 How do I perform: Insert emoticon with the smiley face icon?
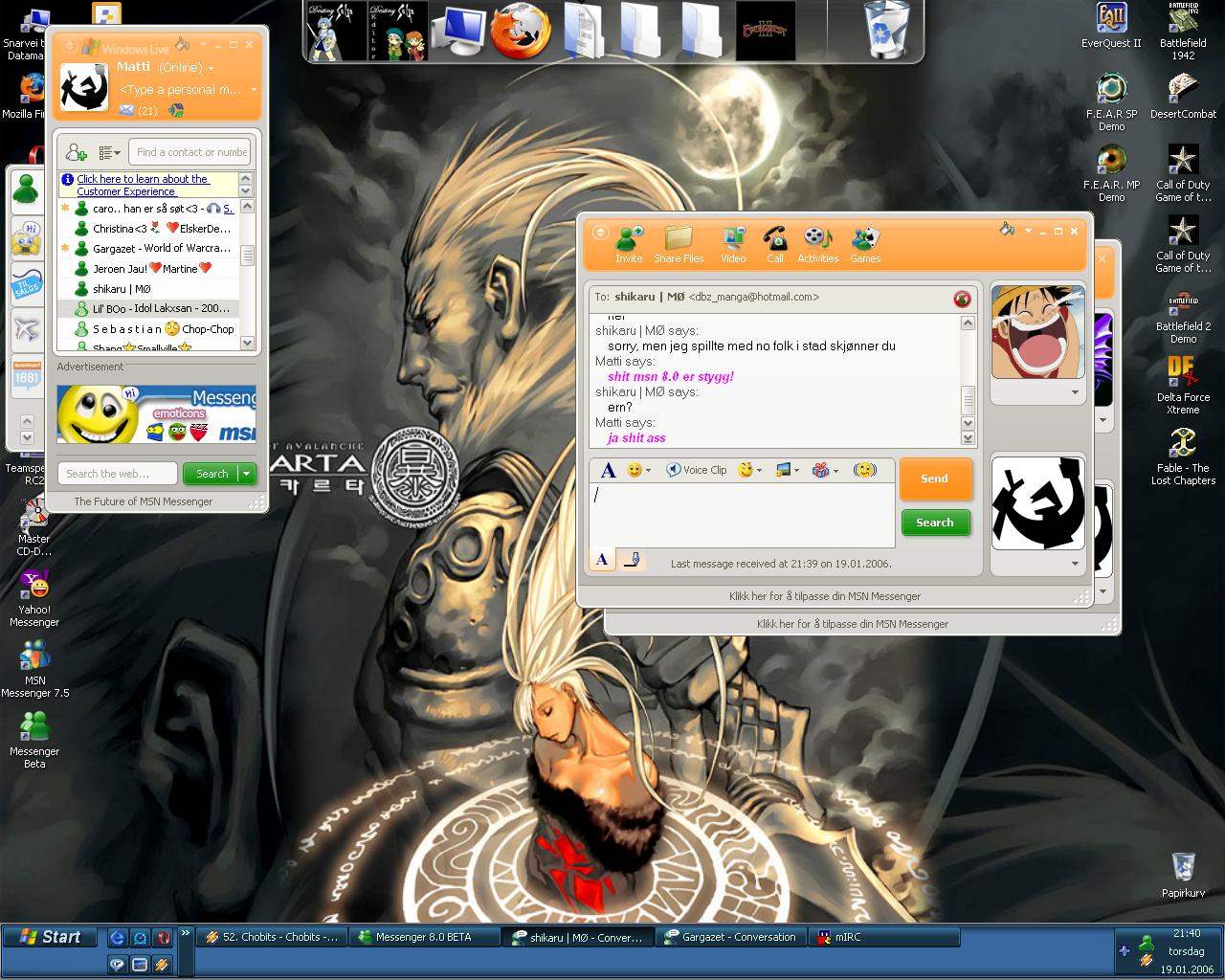[634, 470]
